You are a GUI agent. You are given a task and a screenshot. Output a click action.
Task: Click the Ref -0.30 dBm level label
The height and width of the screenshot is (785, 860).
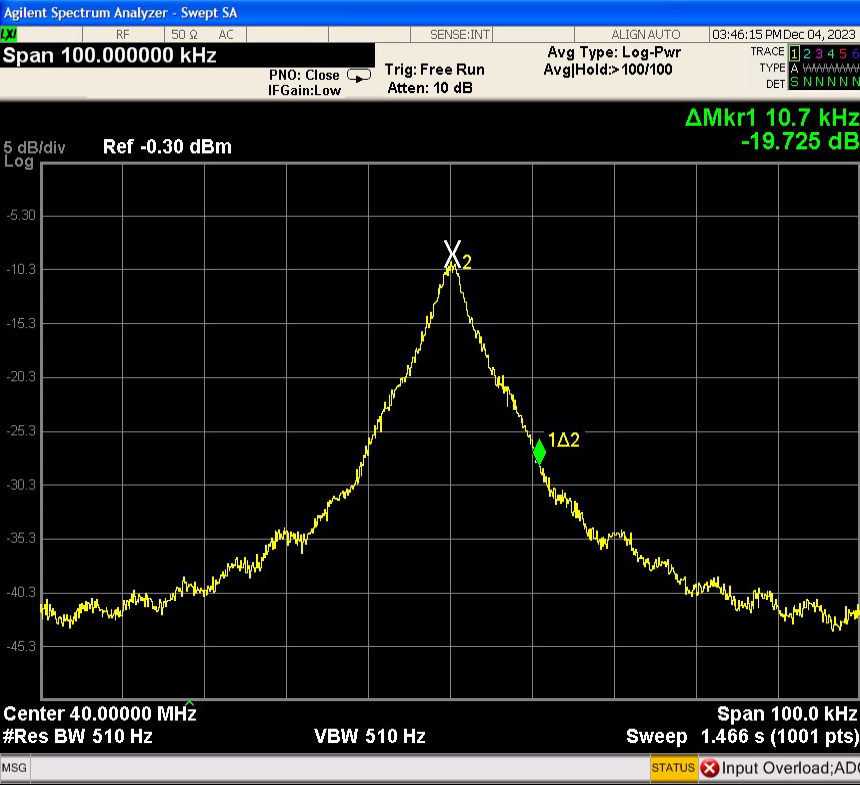click(167, 147)
